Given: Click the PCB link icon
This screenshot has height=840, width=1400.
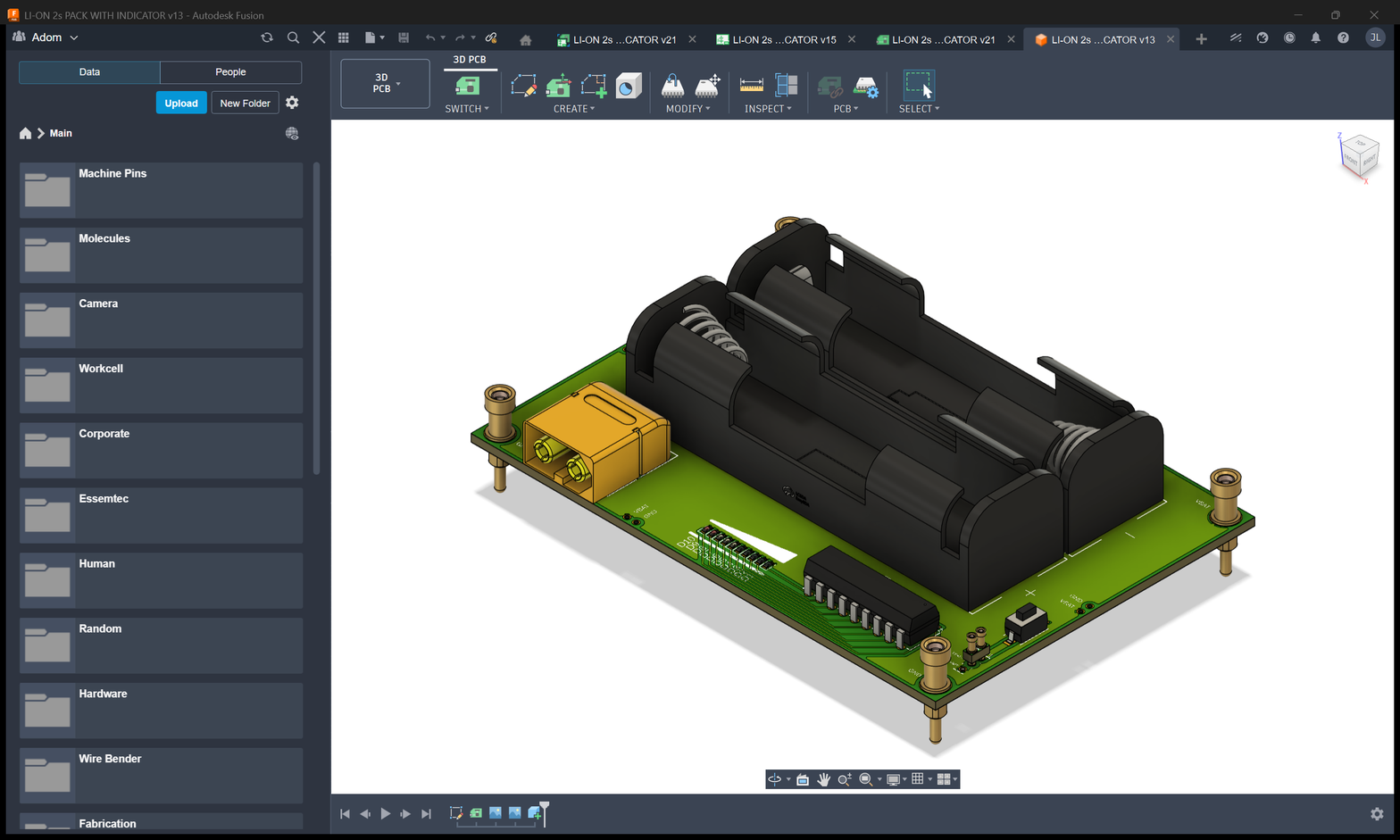Looking at the screenshot, I should (x=830, y=87).
